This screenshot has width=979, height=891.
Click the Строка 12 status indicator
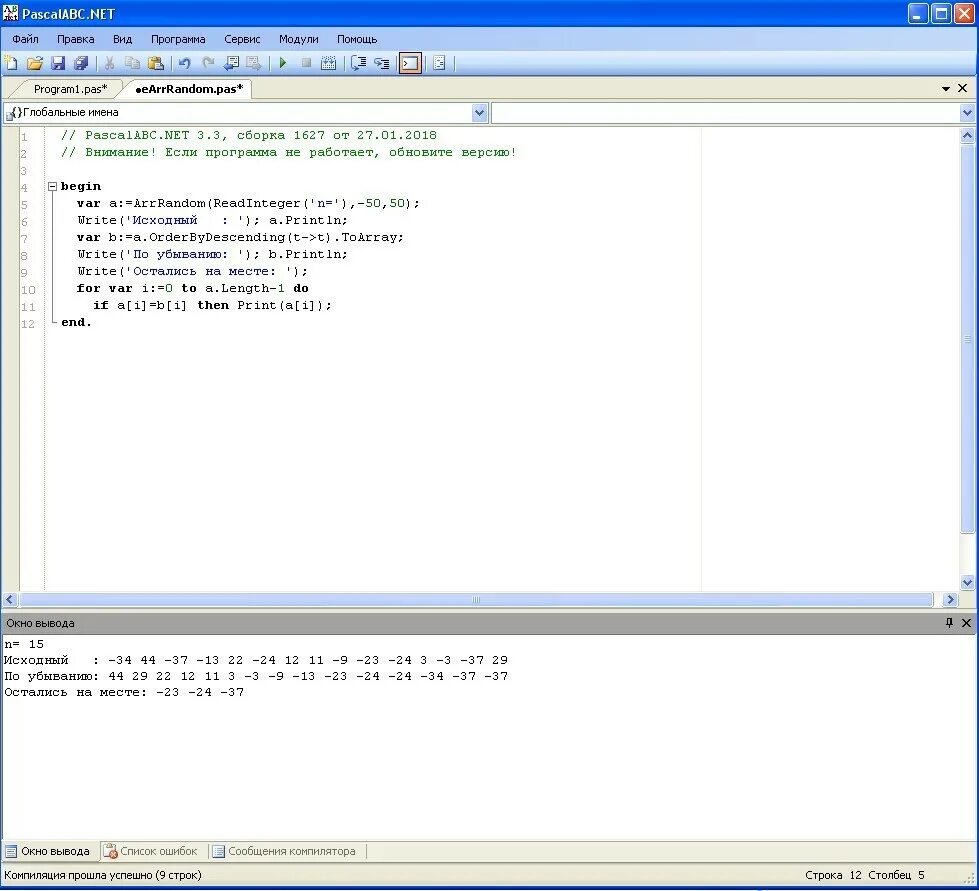tap(833, 876)
